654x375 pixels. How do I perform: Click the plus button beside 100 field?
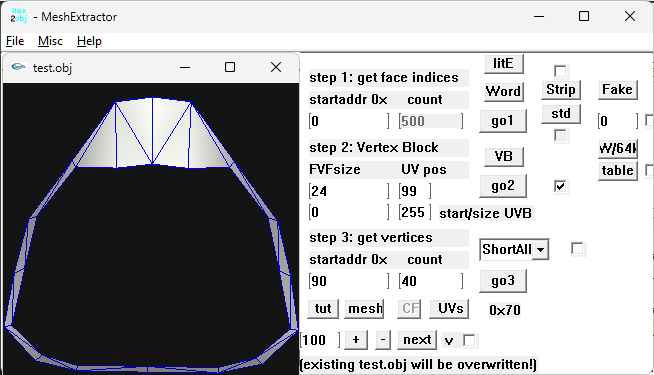pos(356,340)
